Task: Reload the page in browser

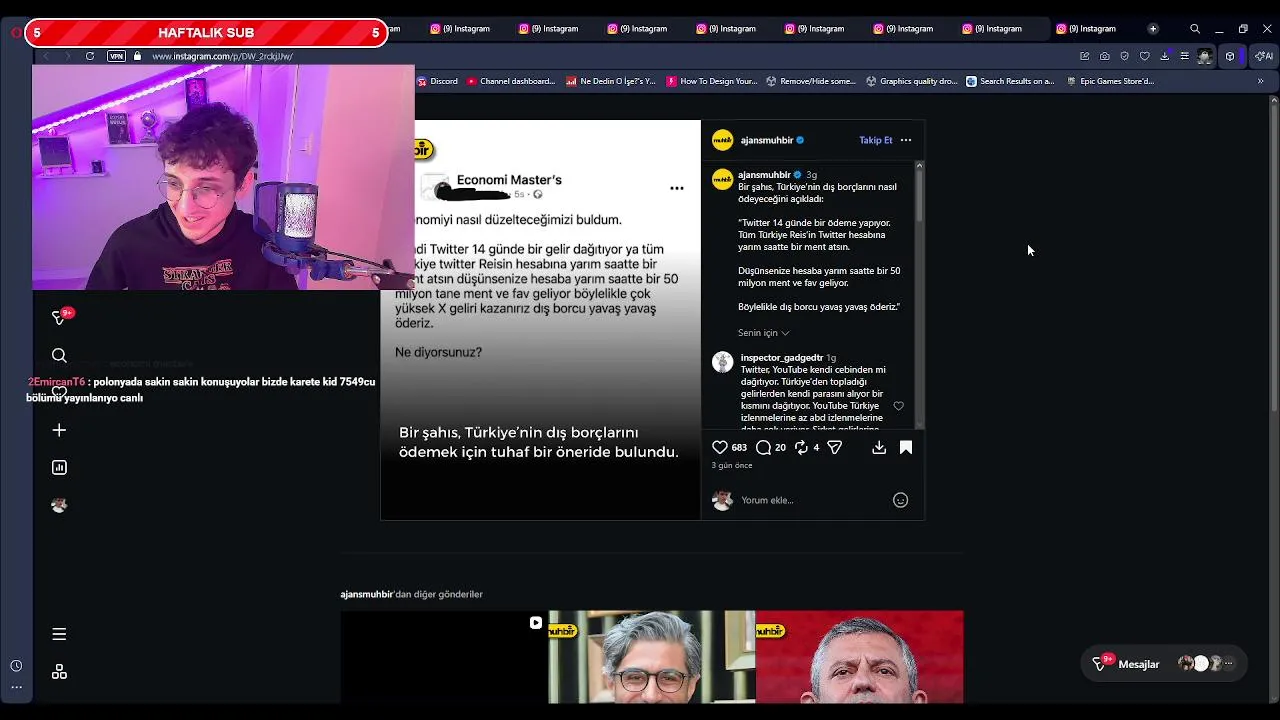Action: [x=90, y=56]
